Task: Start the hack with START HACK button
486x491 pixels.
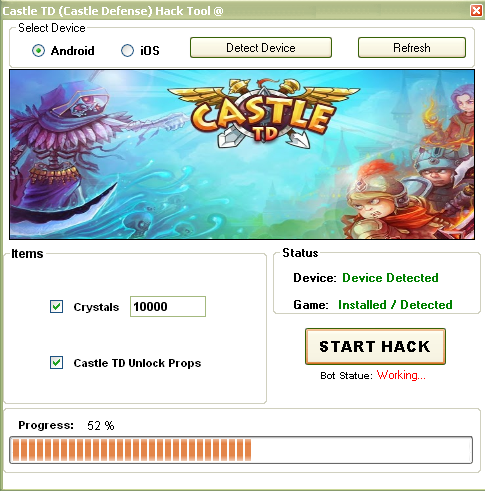Action: 375,346
